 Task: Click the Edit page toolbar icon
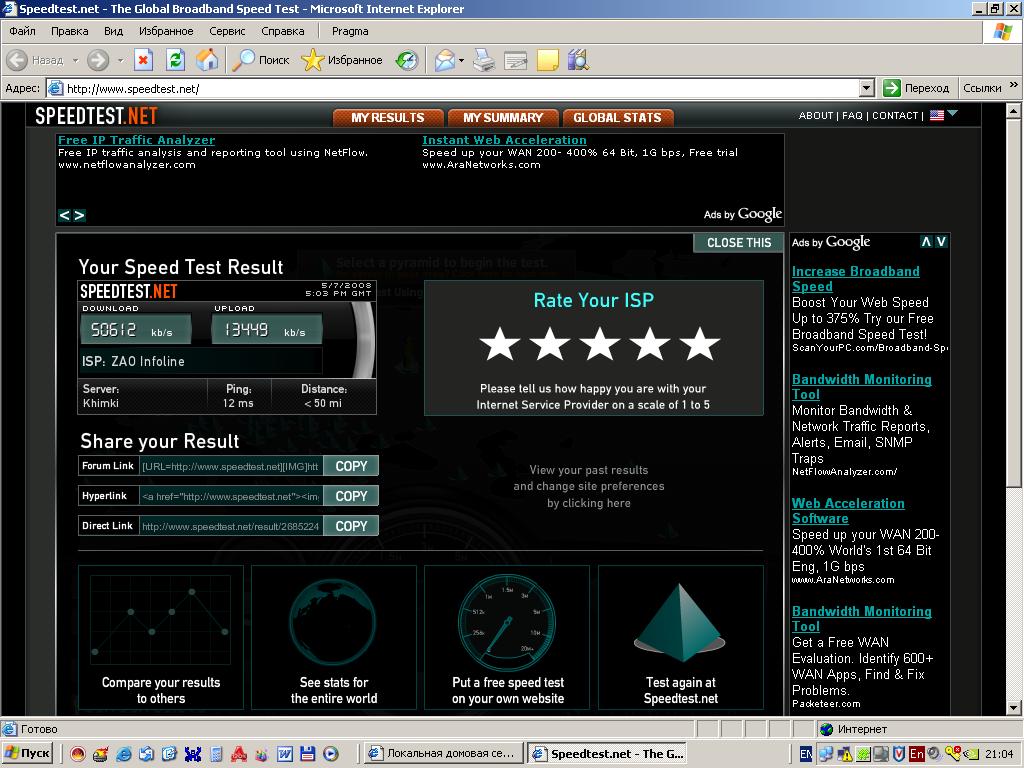coord(515,61)
